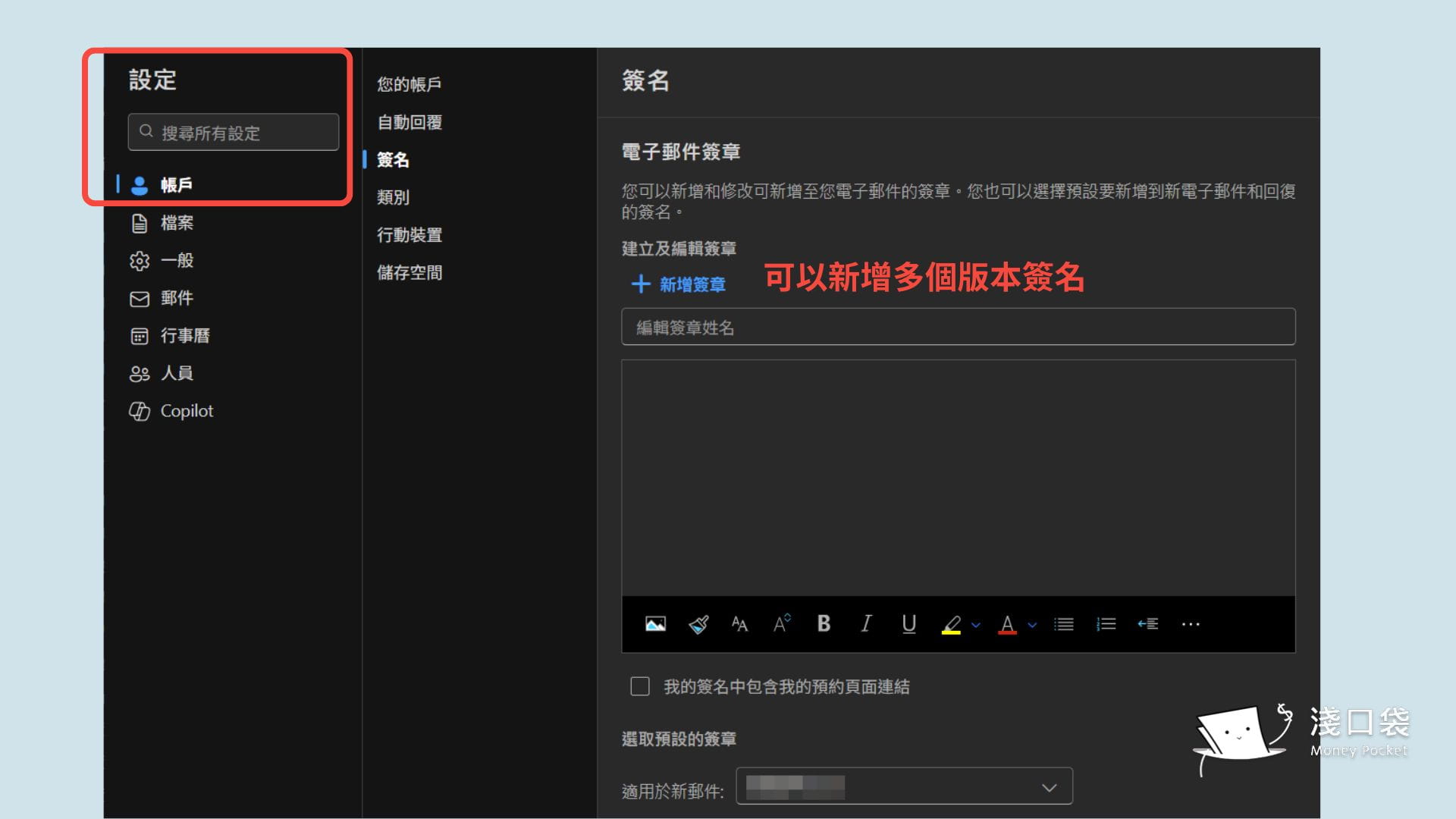Expand the highlight color dropdown arrow
Screen dimensions: 1456x819
(x=974, y=625)
